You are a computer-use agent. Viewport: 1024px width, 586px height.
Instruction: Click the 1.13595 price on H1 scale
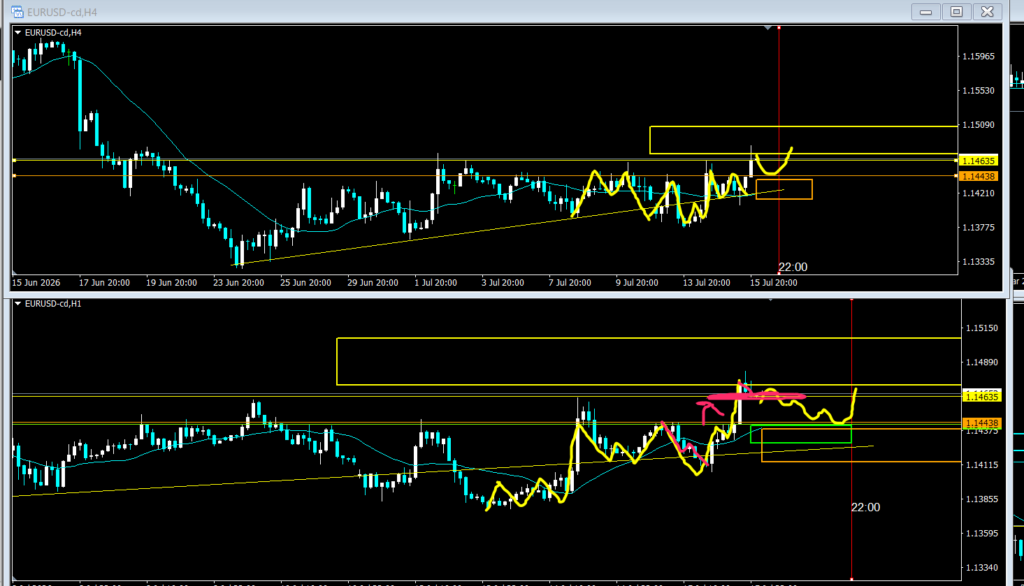982,534
